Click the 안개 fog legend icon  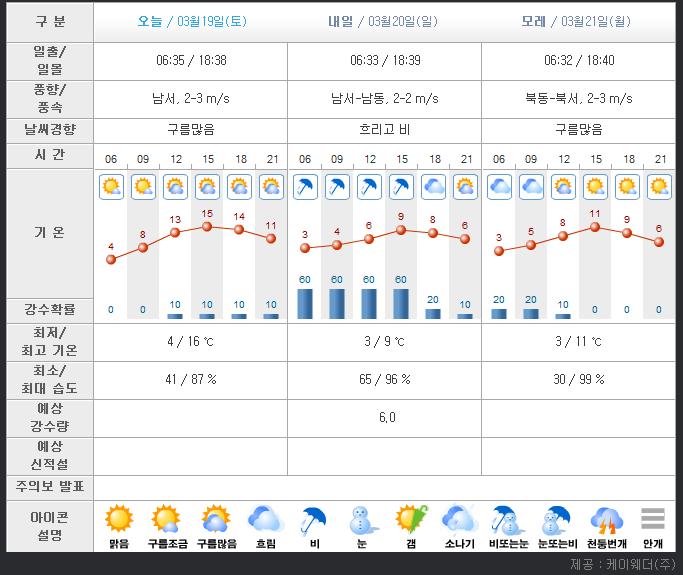pos(653,519)
